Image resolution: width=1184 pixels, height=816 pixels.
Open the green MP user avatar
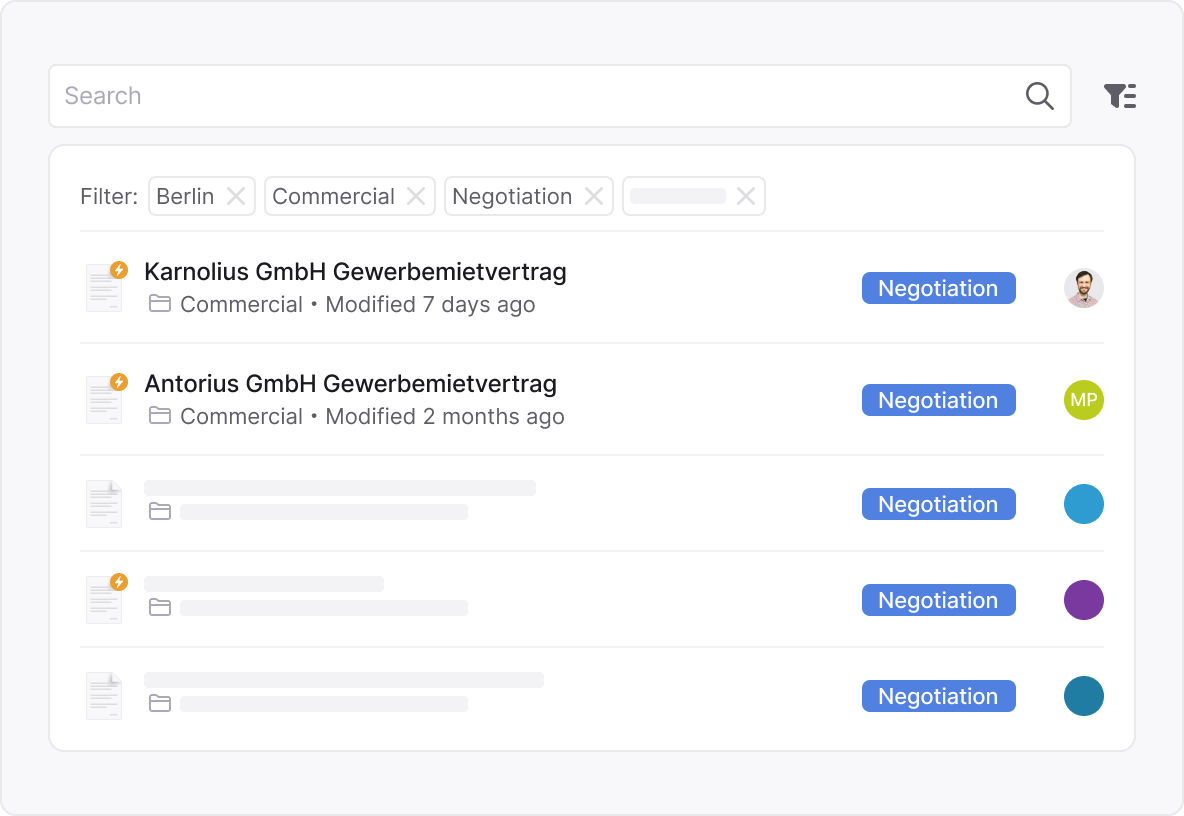pos(1083,400)
